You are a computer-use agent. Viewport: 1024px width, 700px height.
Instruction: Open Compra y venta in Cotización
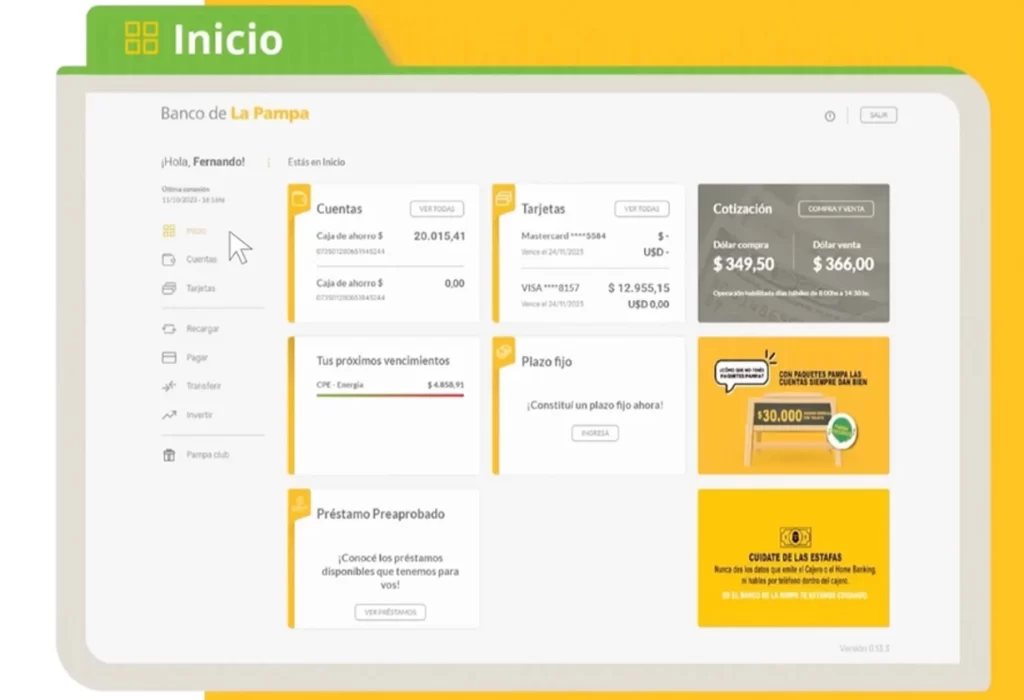point(835,209)
